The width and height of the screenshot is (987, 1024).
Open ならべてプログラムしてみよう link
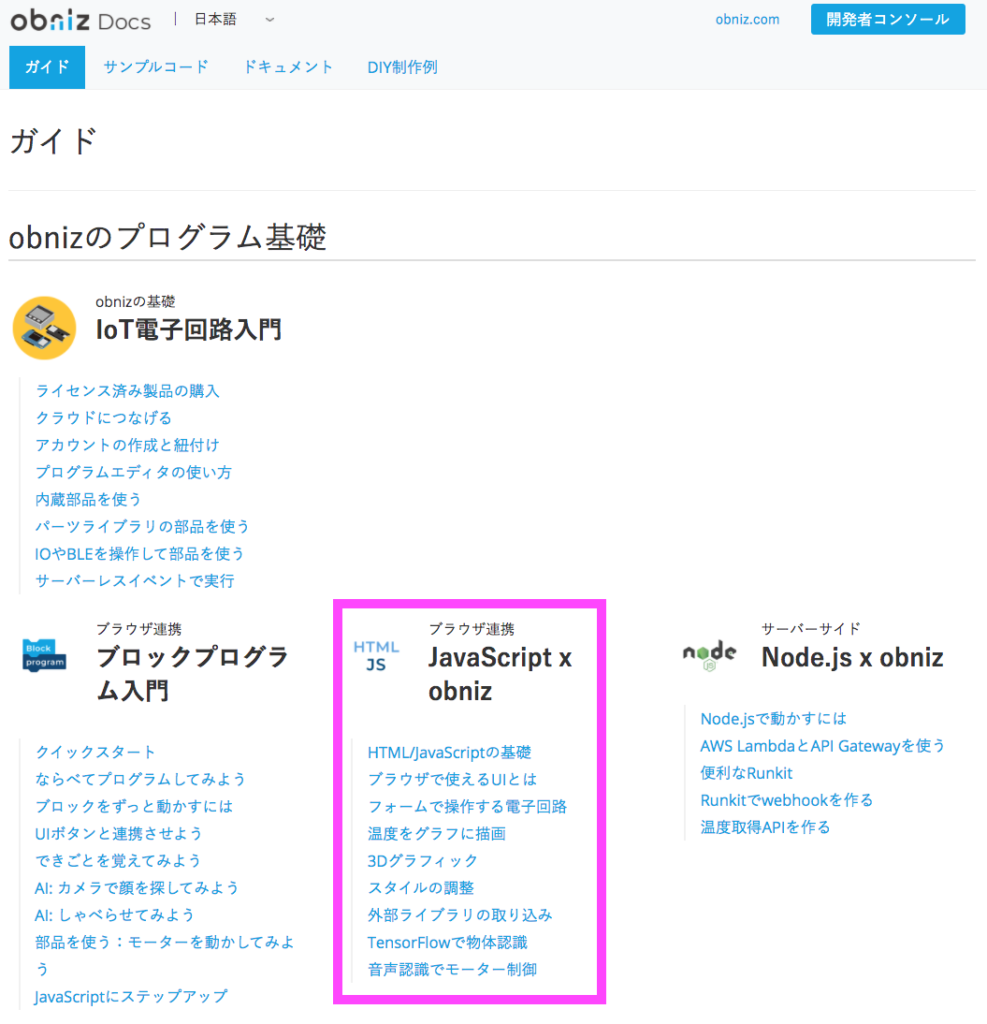(140, 779)
